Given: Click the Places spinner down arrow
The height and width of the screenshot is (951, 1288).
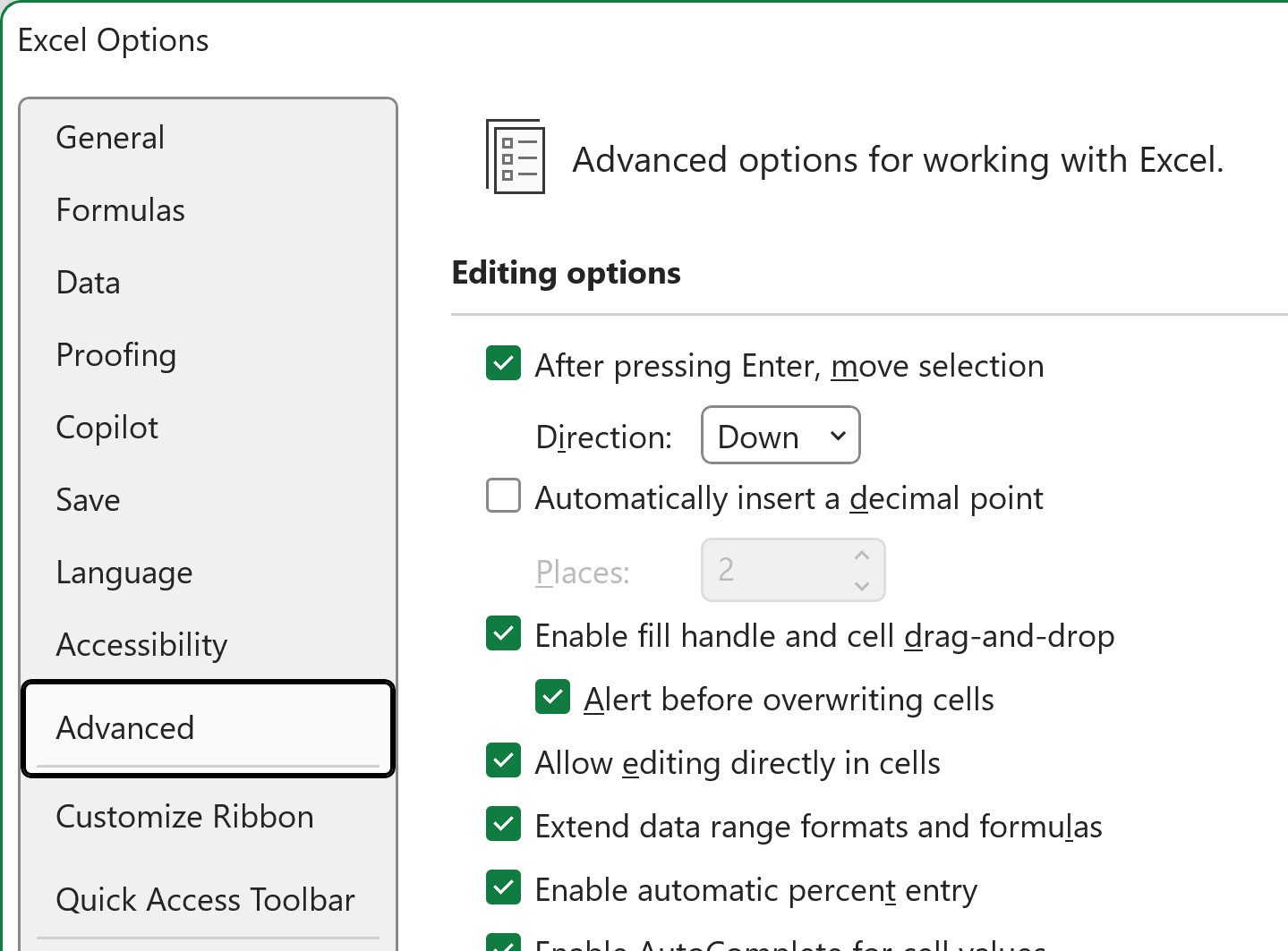Looking at the screenshot, I should click(861, 584).
